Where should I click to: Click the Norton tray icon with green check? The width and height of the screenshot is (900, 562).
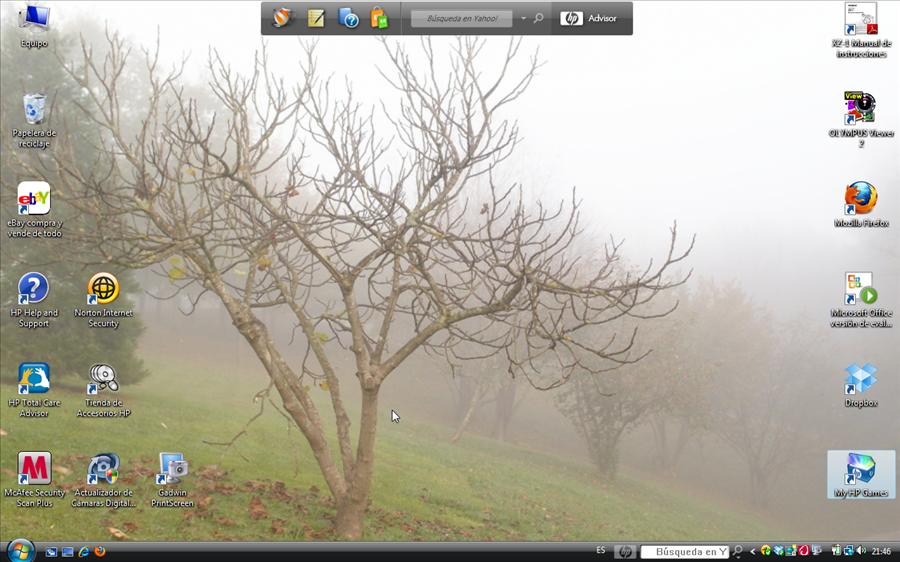click(766, 551)
